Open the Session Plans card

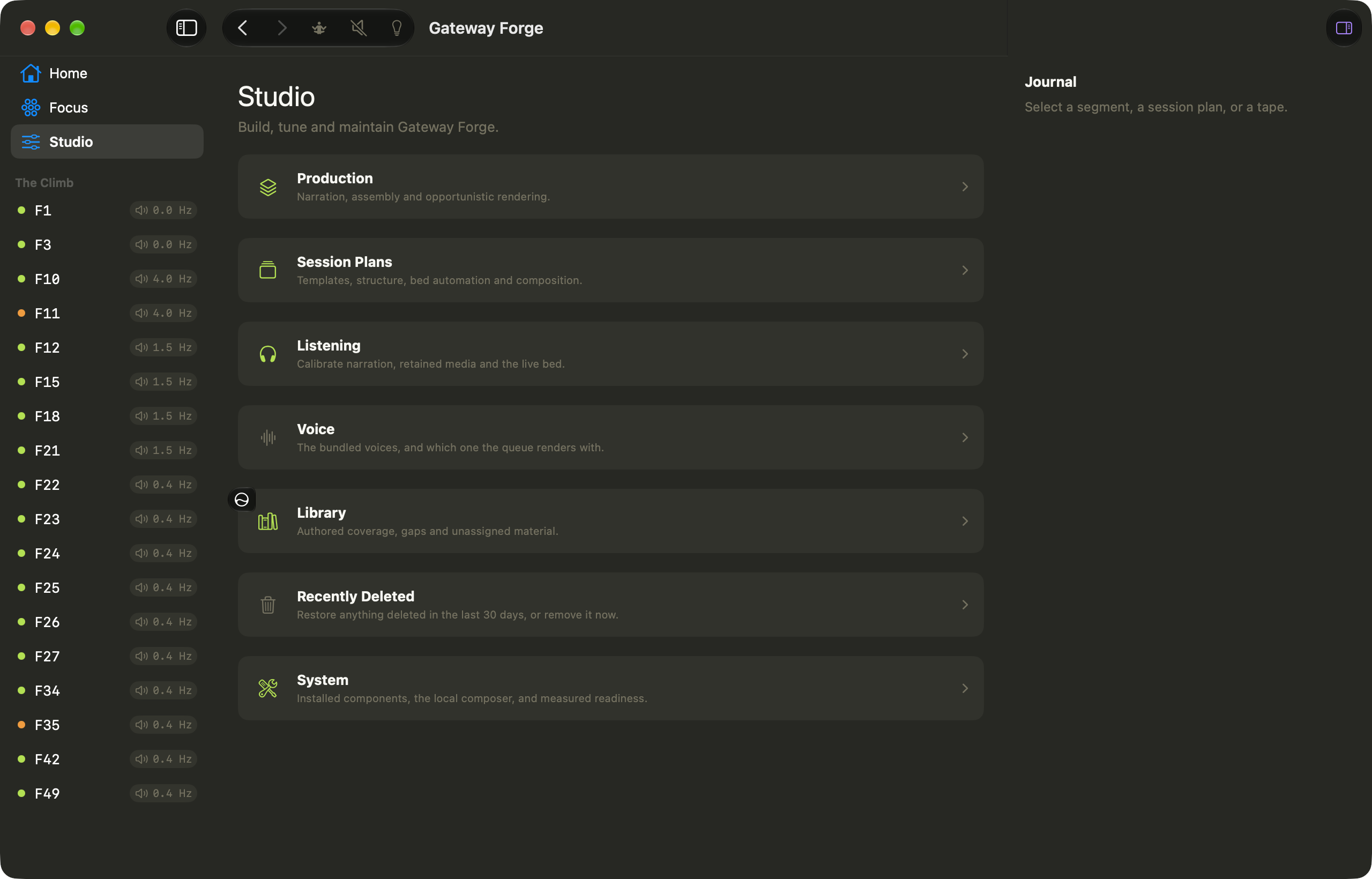(610, 270)
